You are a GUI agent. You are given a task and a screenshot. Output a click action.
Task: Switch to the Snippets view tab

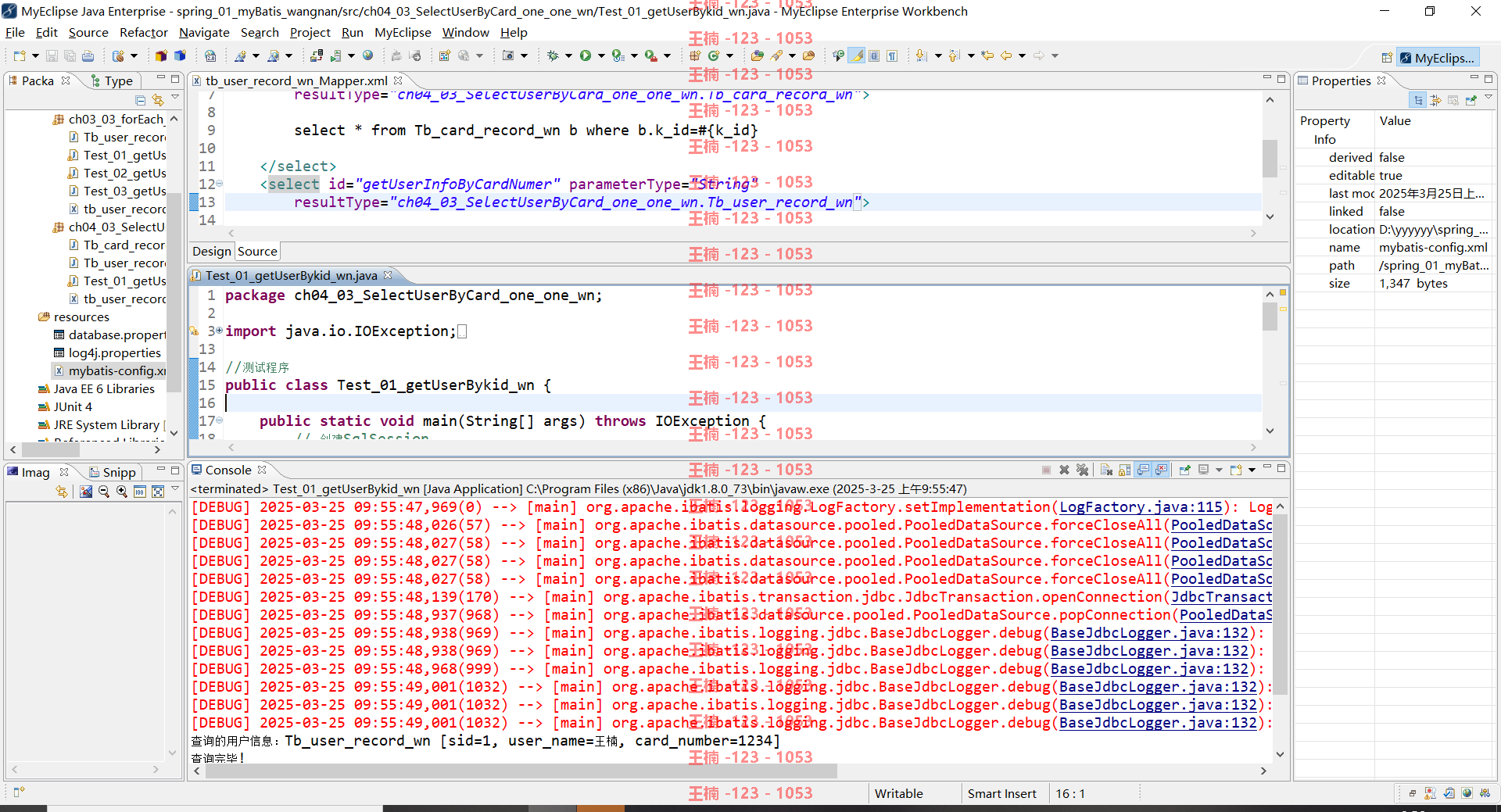[113, 472]
